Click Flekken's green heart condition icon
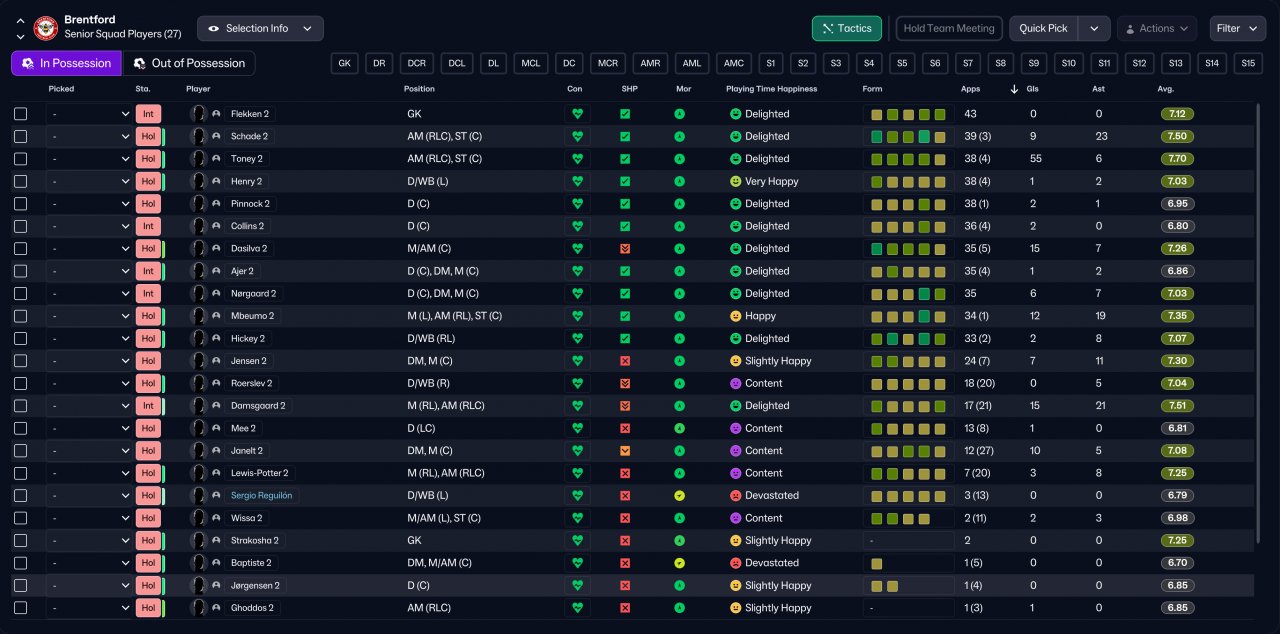The image size is (1280, 634). click(x=577, y=114)
